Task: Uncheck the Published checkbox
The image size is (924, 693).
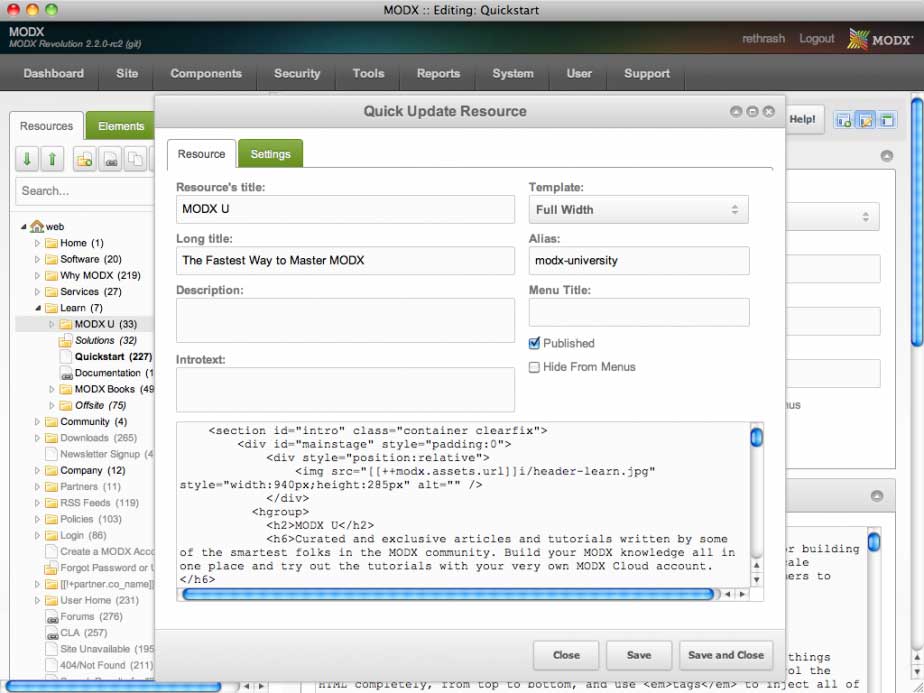Action: click(534, 343)
